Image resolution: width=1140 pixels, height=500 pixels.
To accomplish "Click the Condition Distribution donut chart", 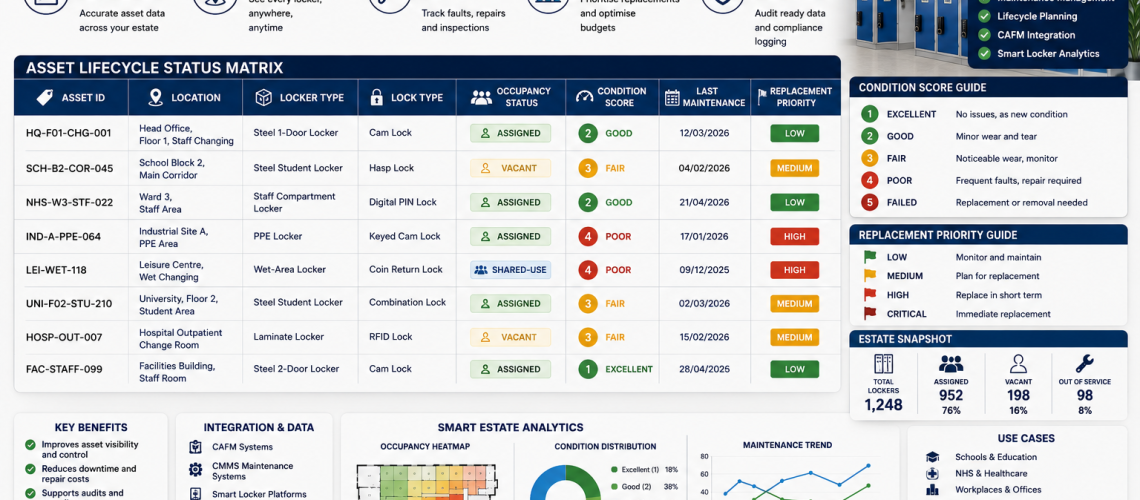I will click(x=565, y=483).
